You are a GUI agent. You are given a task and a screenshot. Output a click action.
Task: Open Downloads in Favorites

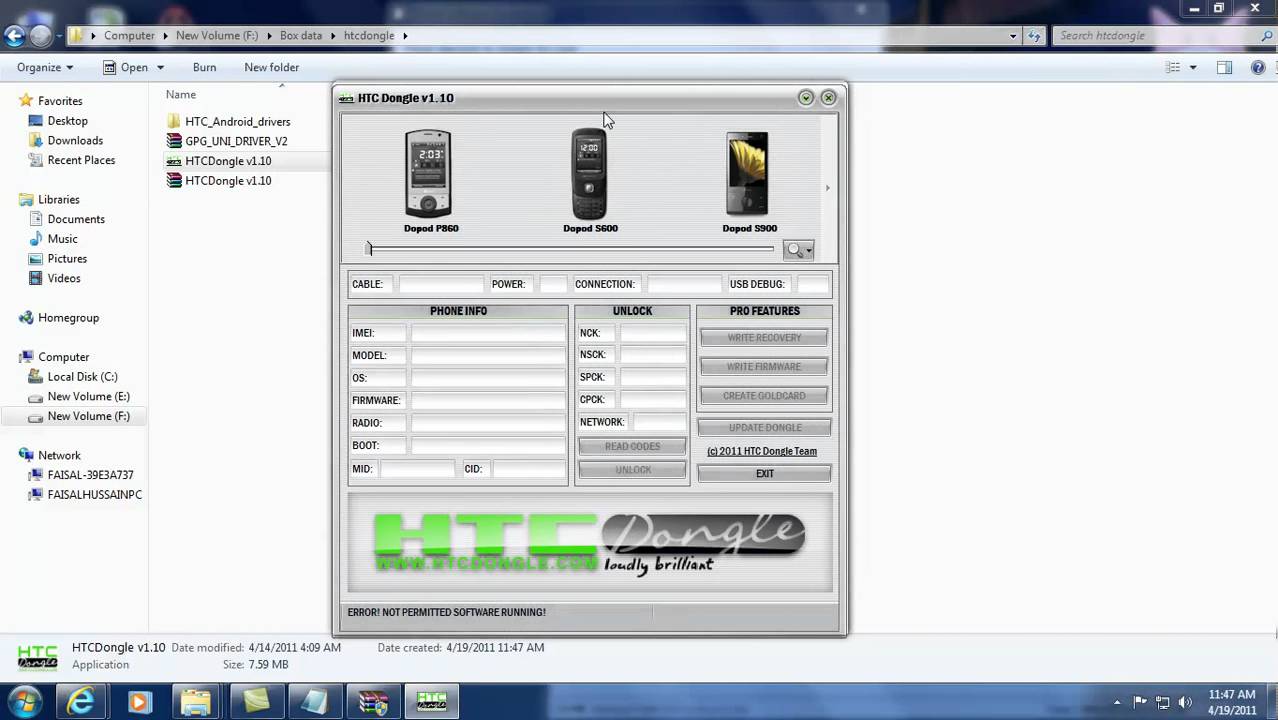pyautogui.click(x=75, y=141)
